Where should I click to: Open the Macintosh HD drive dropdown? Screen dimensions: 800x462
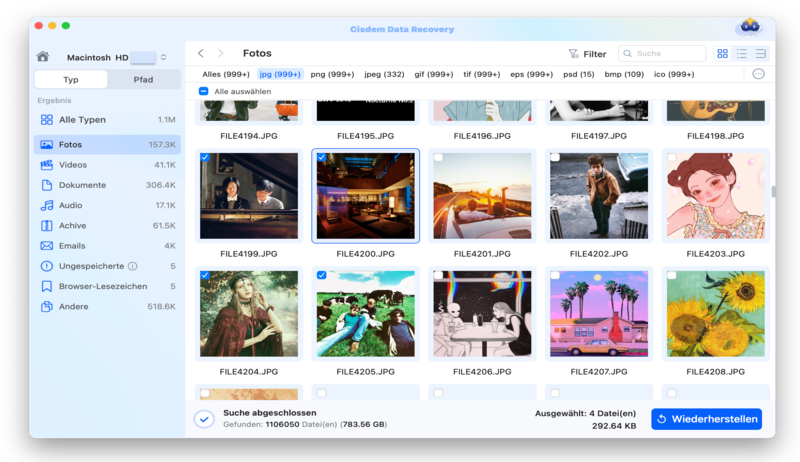pyautogui.click(x=163, y=57)
